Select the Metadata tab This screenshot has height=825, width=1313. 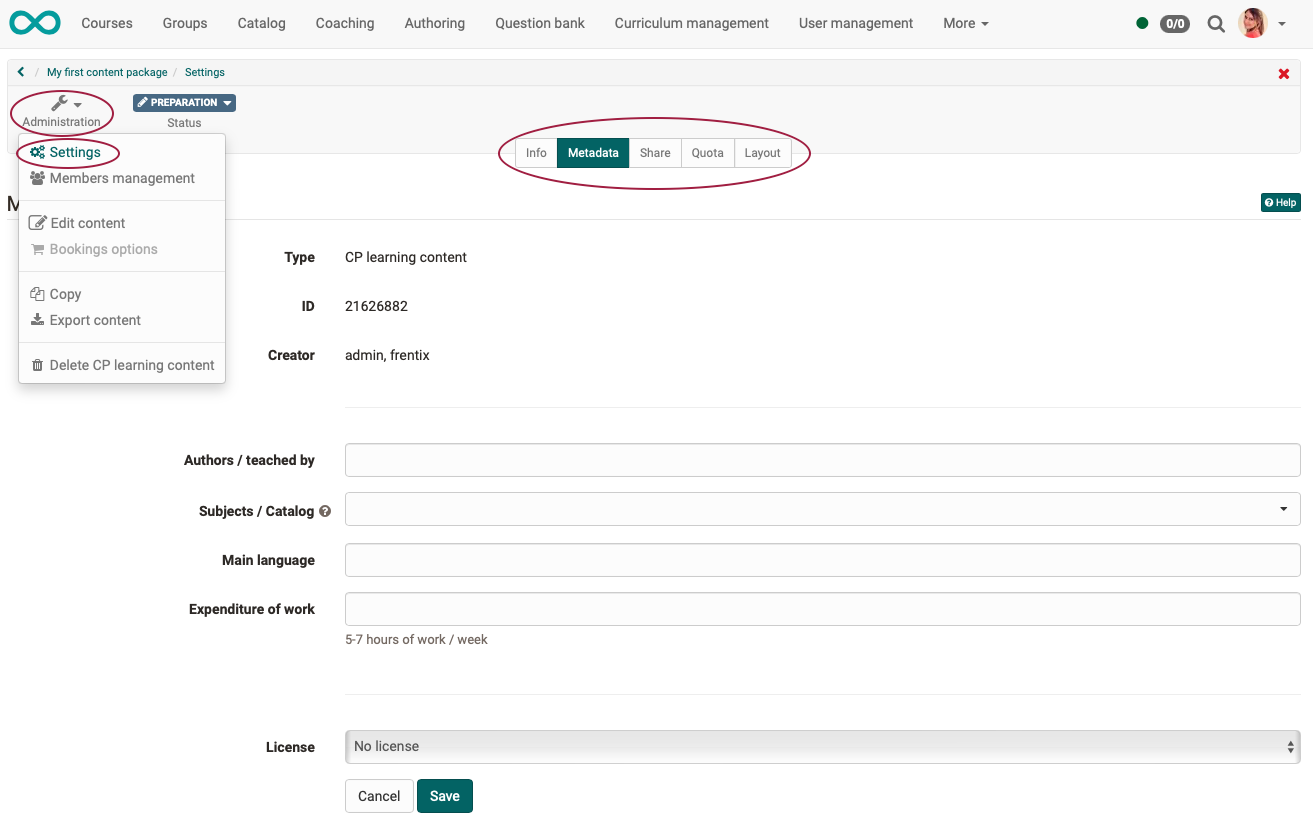tap(593, 153)
